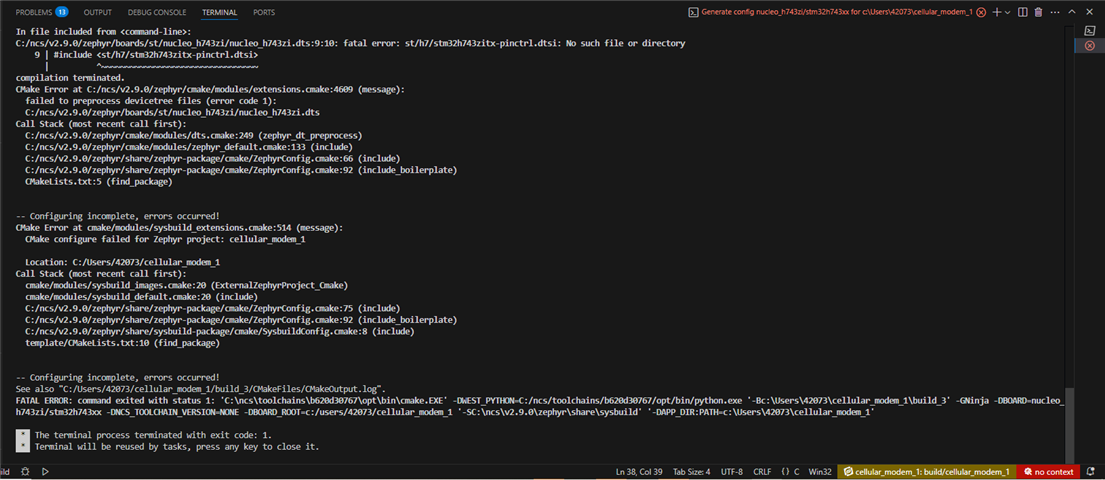Select the TERMINAL tab
Viewport: 1105px width, 480px height.
pyautogui.click(x=219, y=13)
